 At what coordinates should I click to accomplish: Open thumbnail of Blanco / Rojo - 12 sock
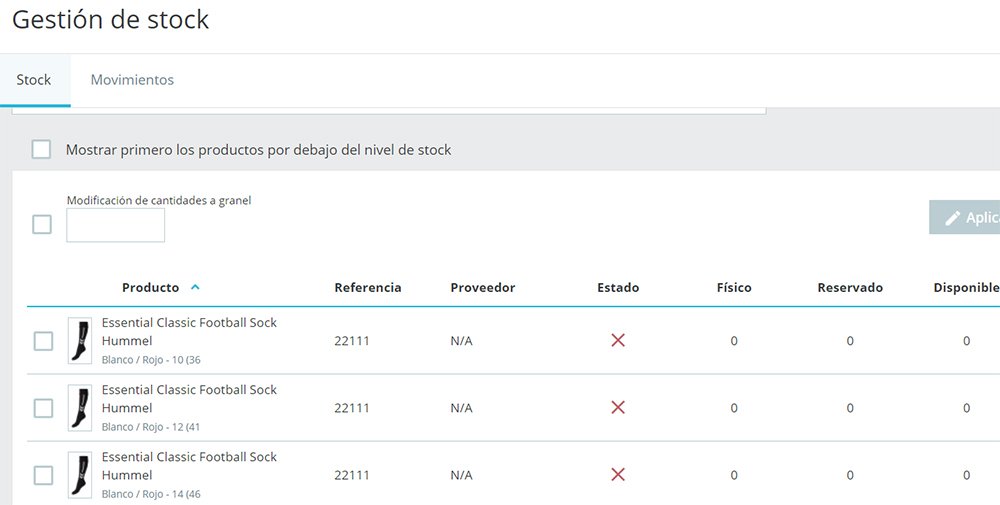point(80,408)
